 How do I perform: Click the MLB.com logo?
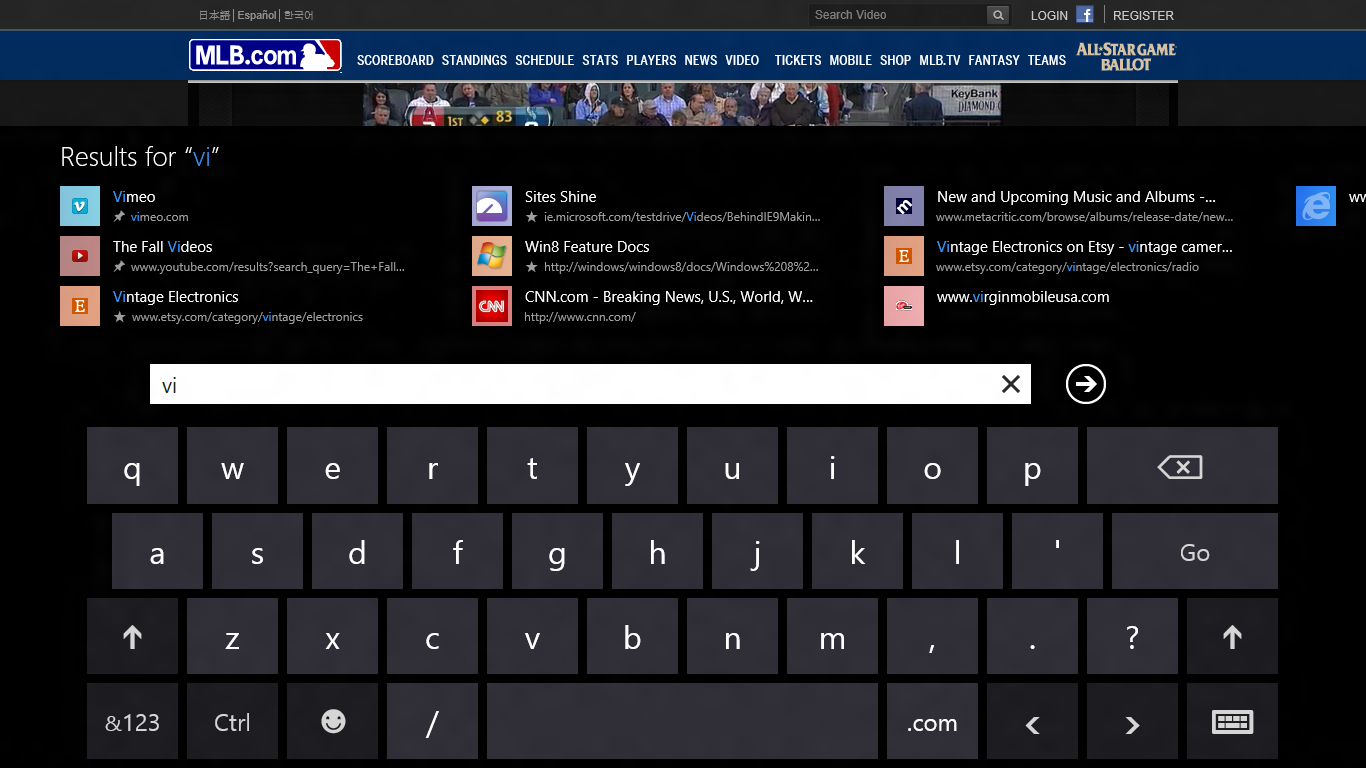[265, 55]
